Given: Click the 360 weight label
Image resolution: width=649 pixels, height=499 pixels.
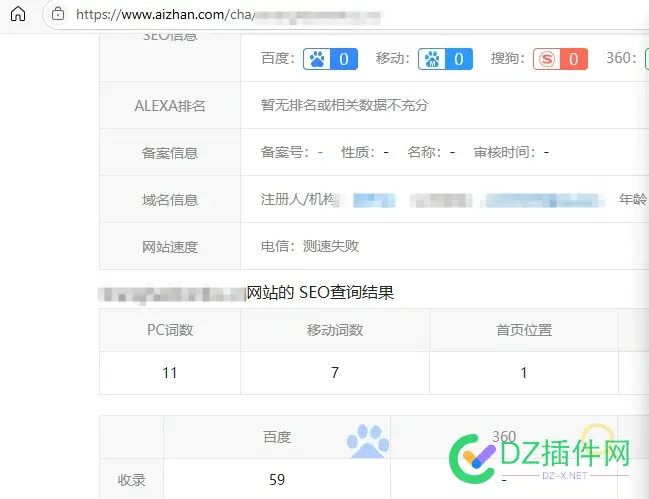Looking at the screenshot, I should point(620,59).
